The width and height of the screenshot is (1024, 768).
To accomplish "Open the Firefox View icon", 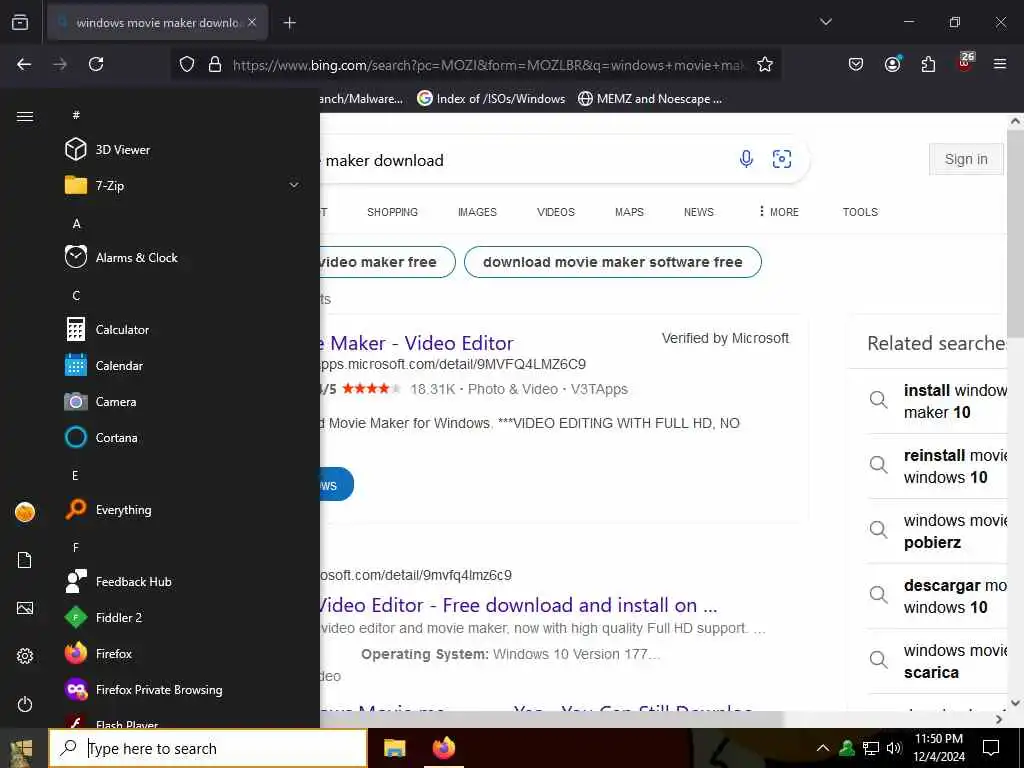I will click(20, 22).
